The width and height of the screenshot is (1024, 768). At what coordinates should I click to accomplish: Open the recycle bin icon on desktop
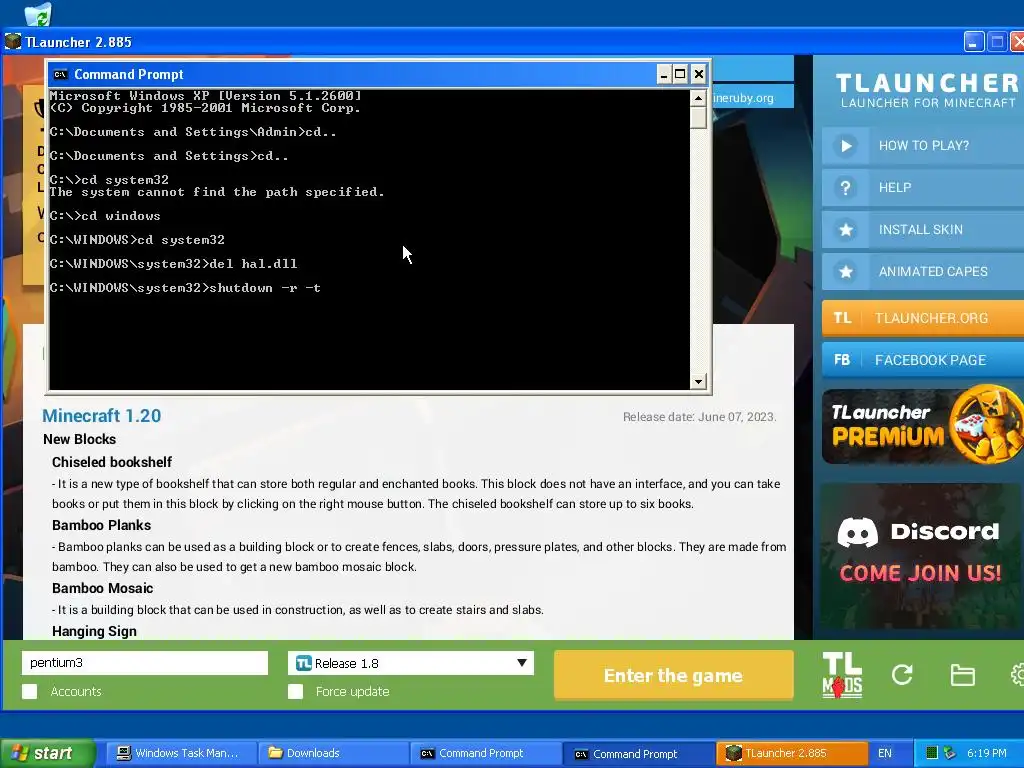coord(38,13)
